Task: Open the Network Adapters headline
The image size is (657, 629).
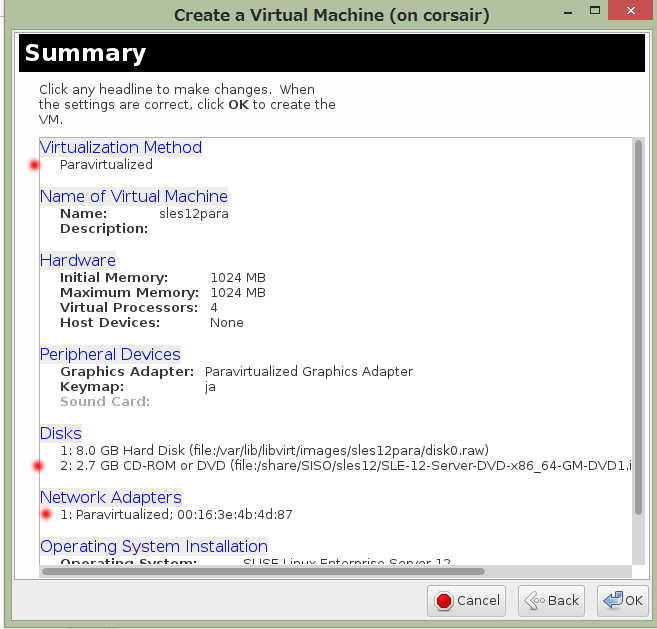Action: pyautogui.click(x=111, y=497)
